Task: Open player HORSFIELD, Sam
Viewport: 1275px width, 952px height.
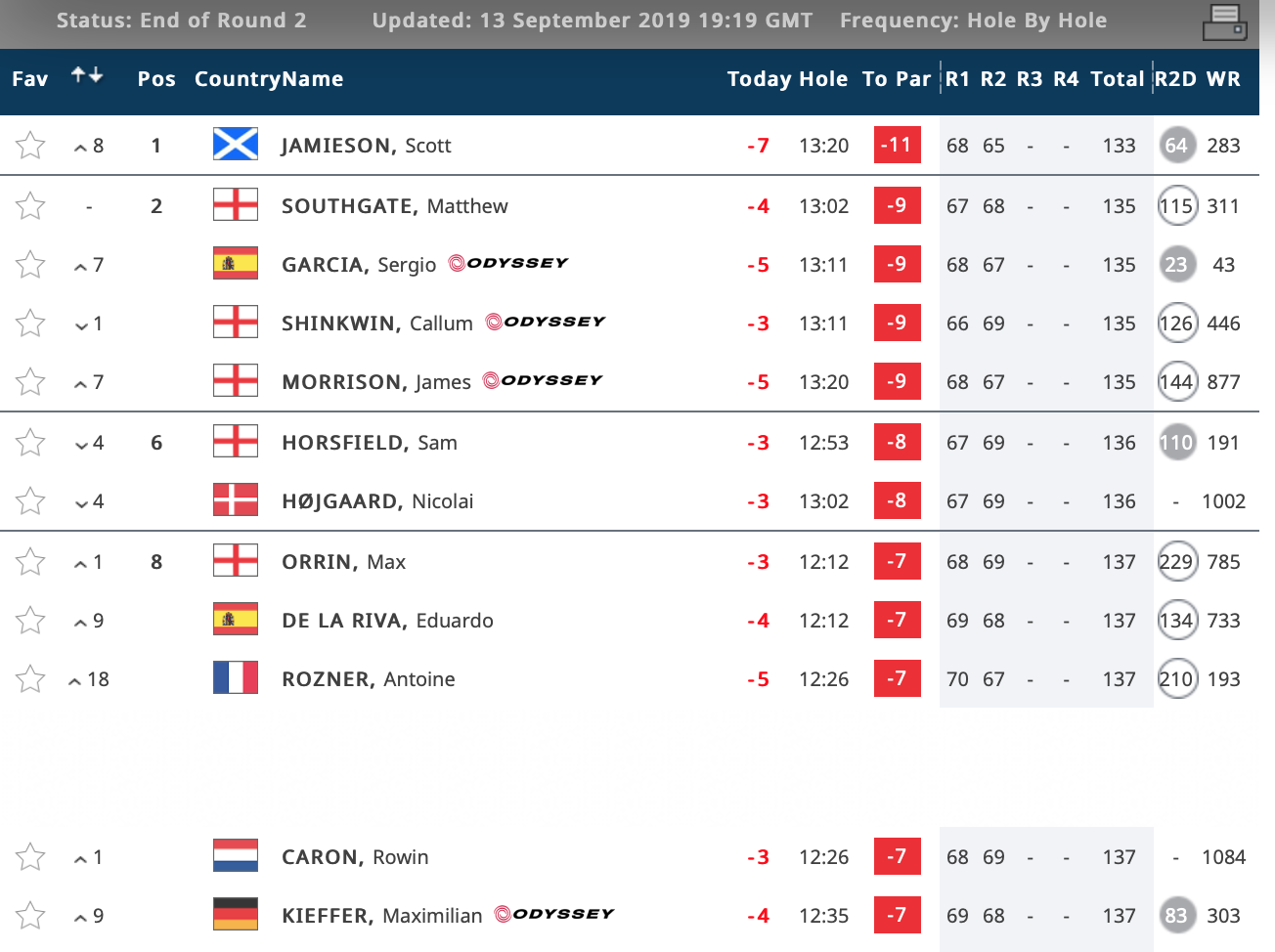Action: [370, 443]
